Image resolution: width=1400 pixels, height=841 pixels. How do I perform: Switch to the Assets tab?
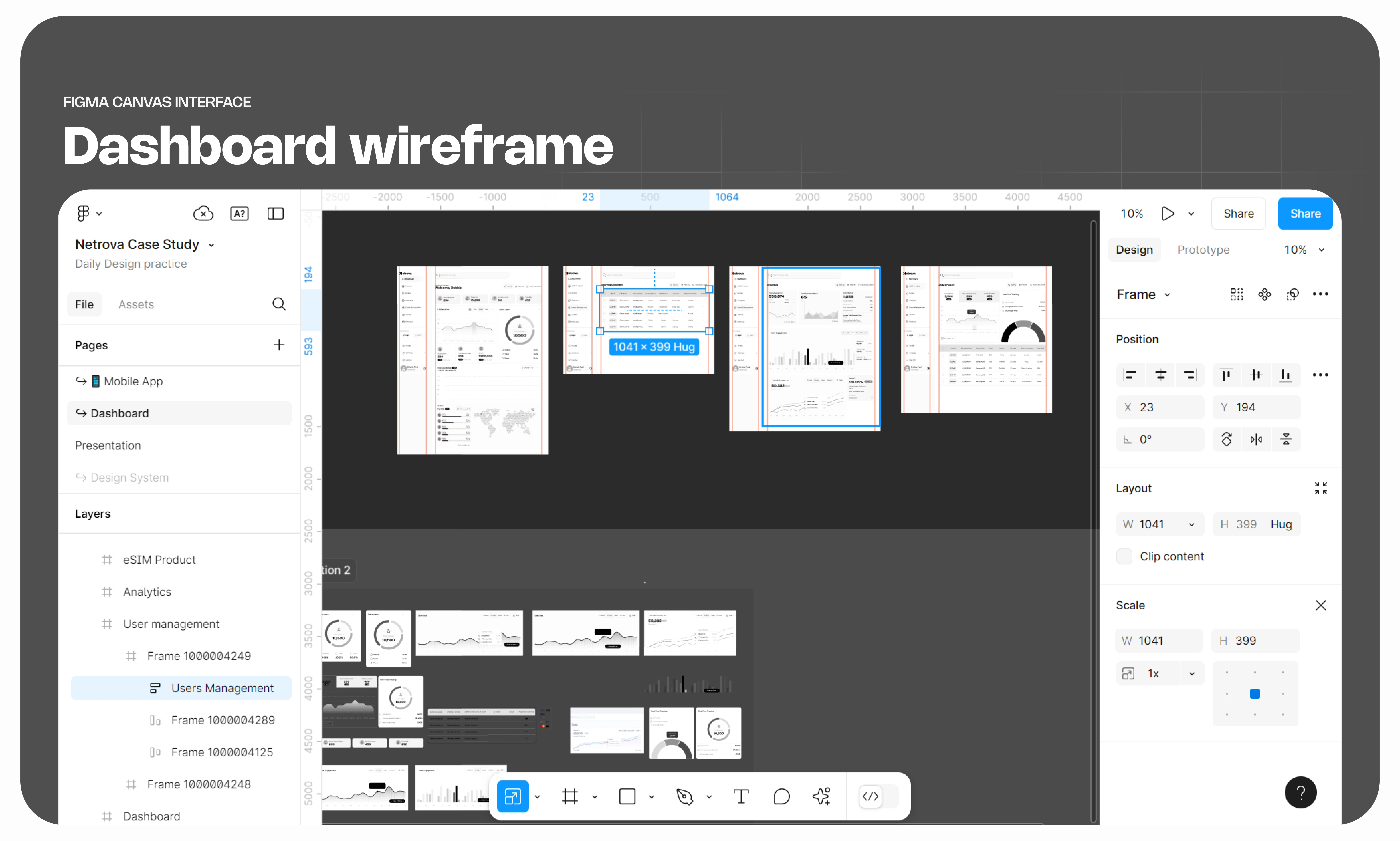136,304
